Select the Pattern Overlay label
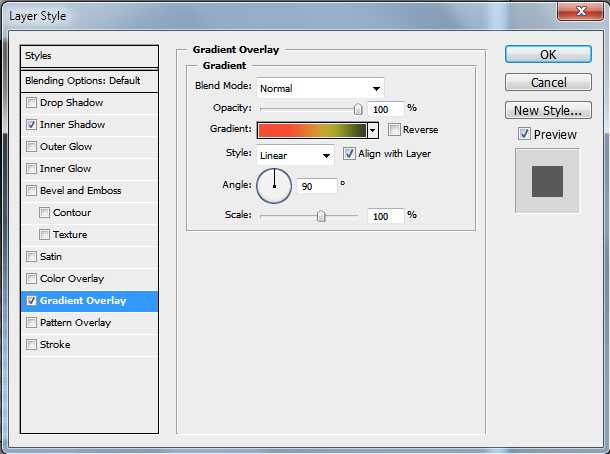Viewport: 610px width, 454px height. (x=75, y=323)
